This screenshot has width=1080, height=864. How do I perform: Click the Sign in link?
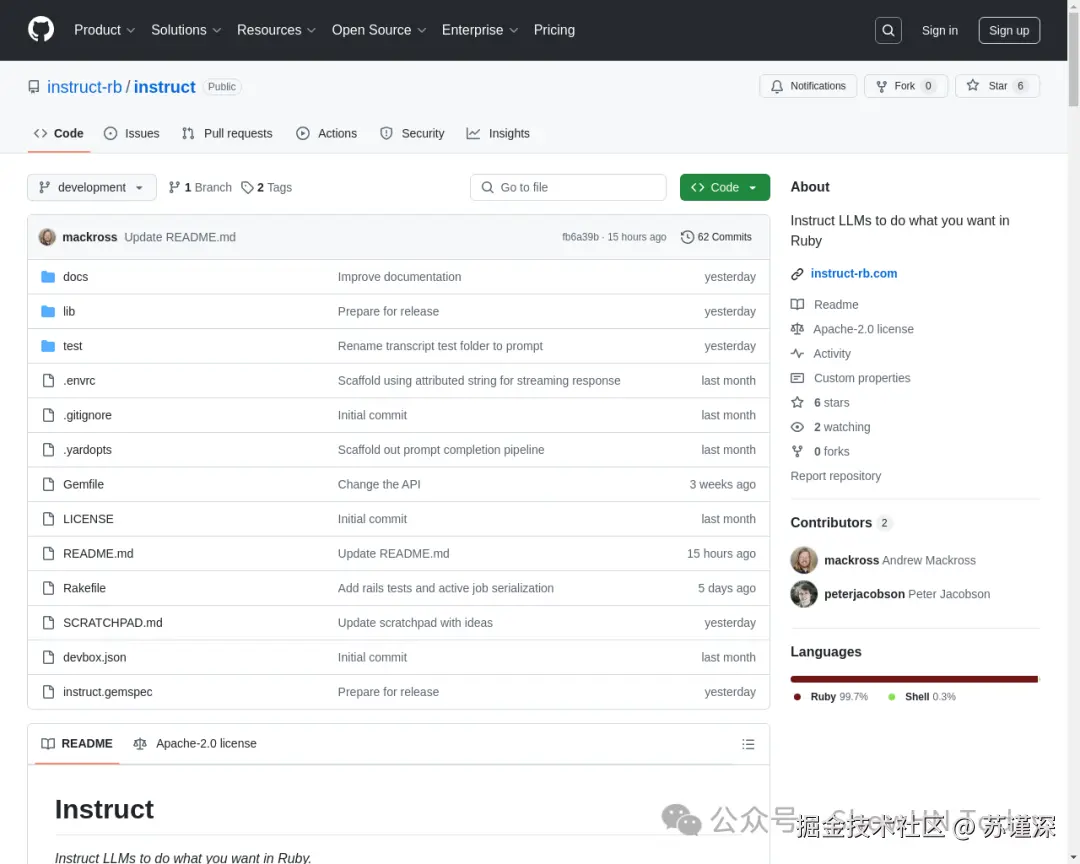tap(939, 30)
